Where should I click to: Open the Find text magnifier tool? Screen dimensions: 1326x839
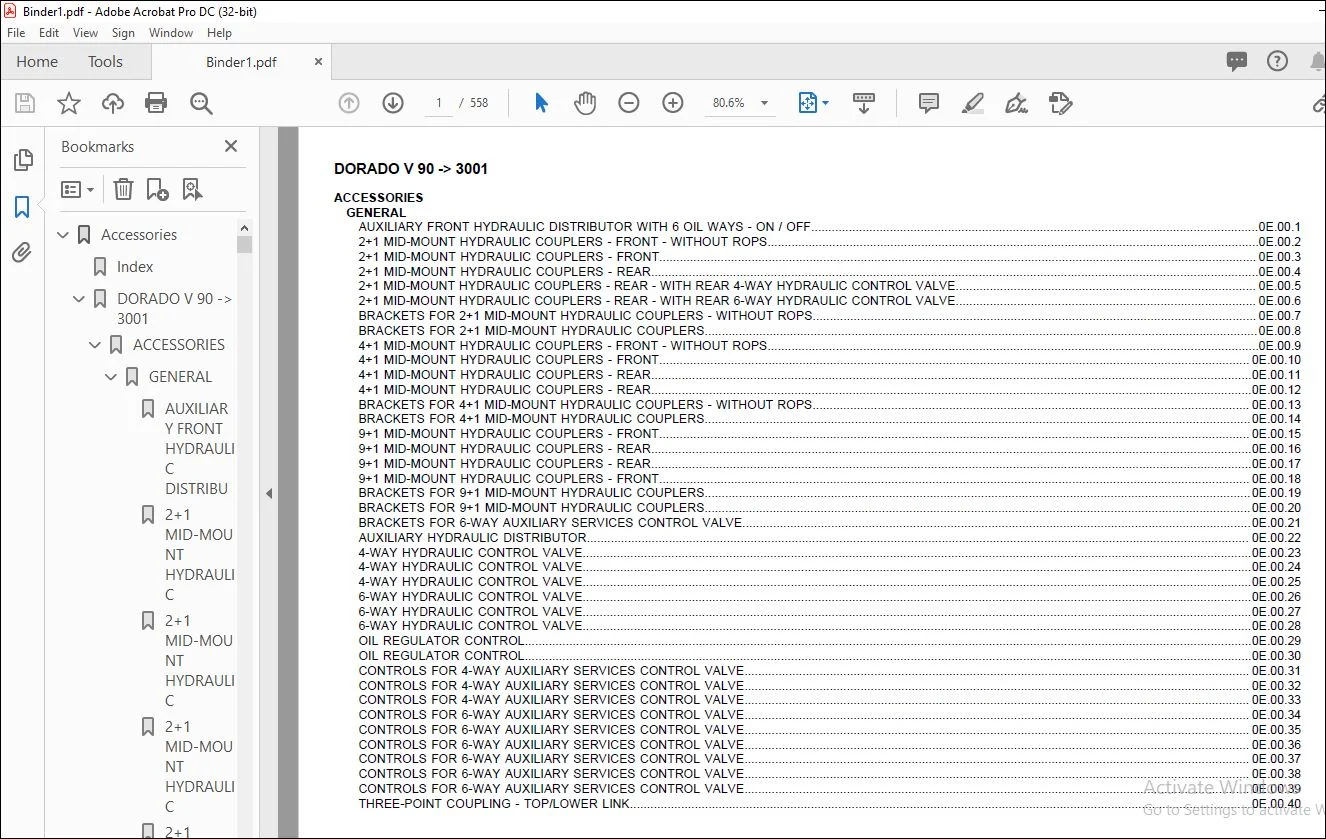click(x=201, y=103)
